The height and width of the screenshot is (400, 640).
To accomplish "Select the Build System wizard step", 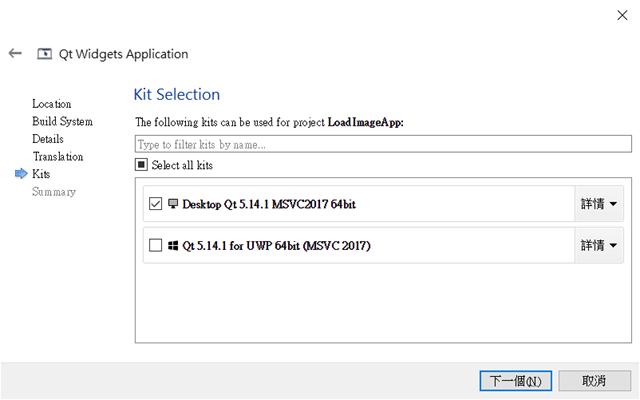I will pos(62,122).
